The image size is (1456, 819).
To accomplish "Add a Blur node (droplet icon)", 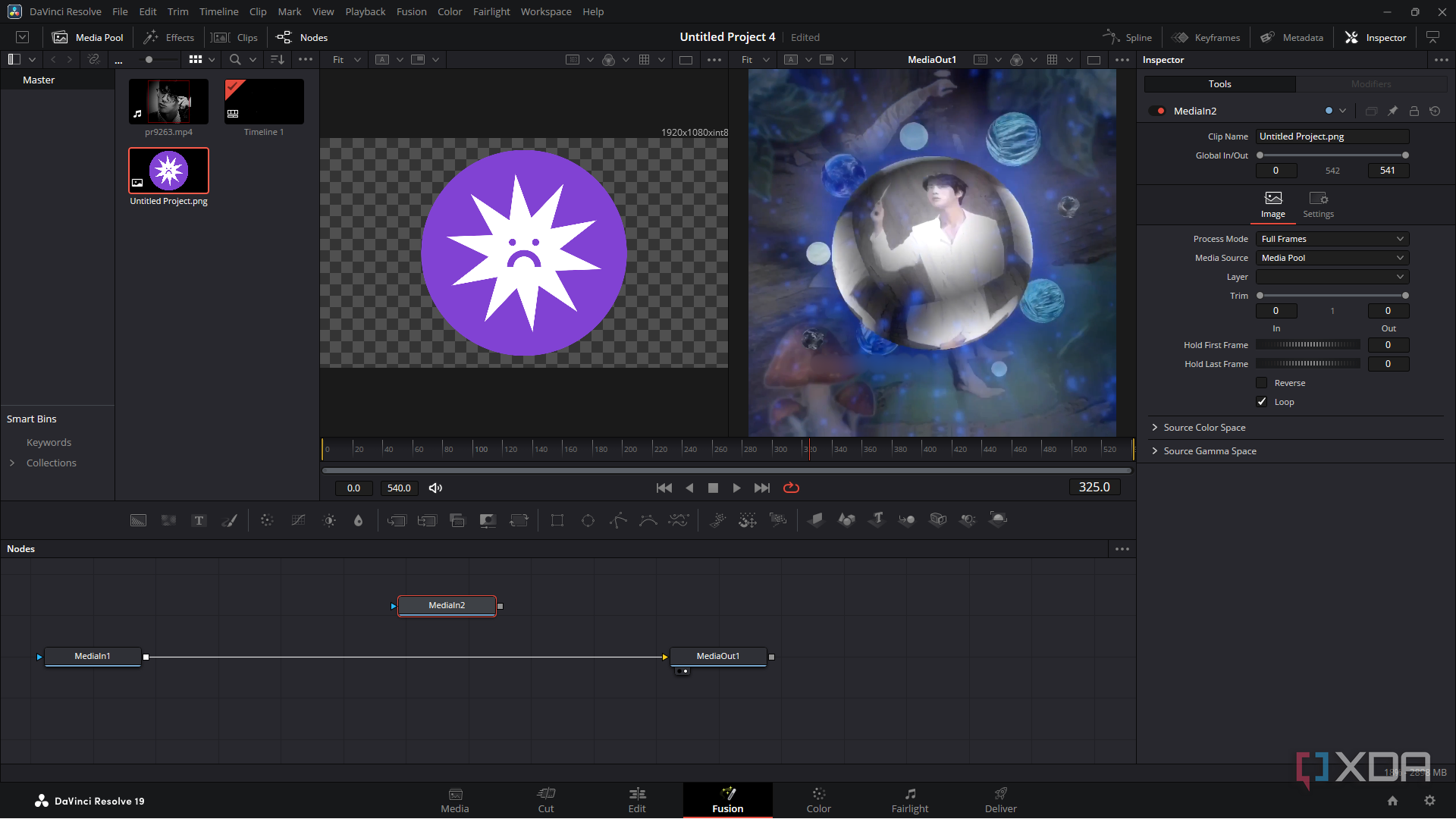I will (x=359, y=520).
